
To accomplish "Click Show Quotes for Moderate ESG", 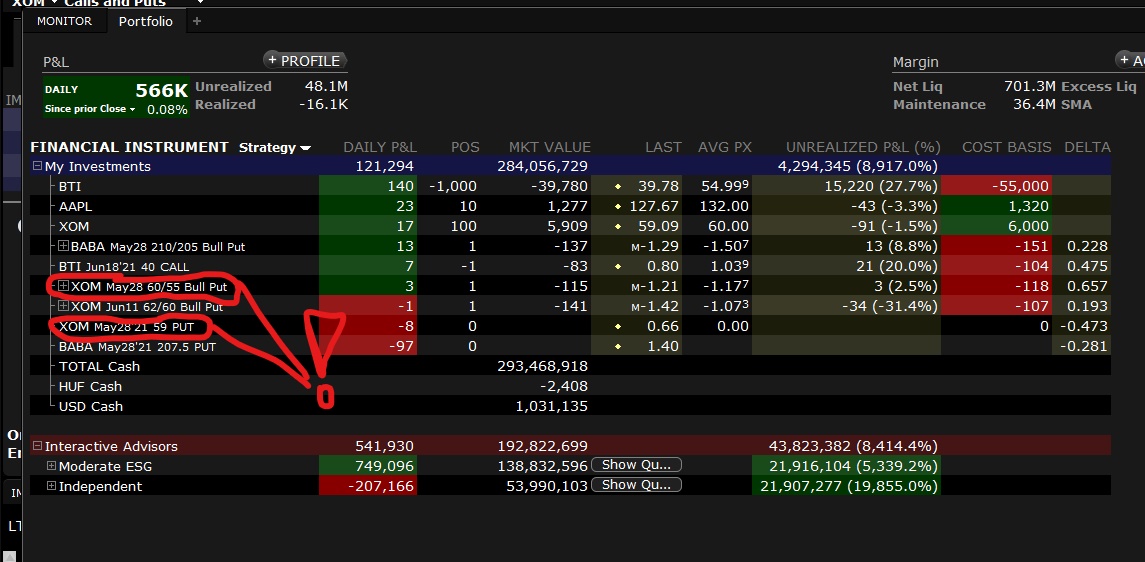I will coord(636,465).
